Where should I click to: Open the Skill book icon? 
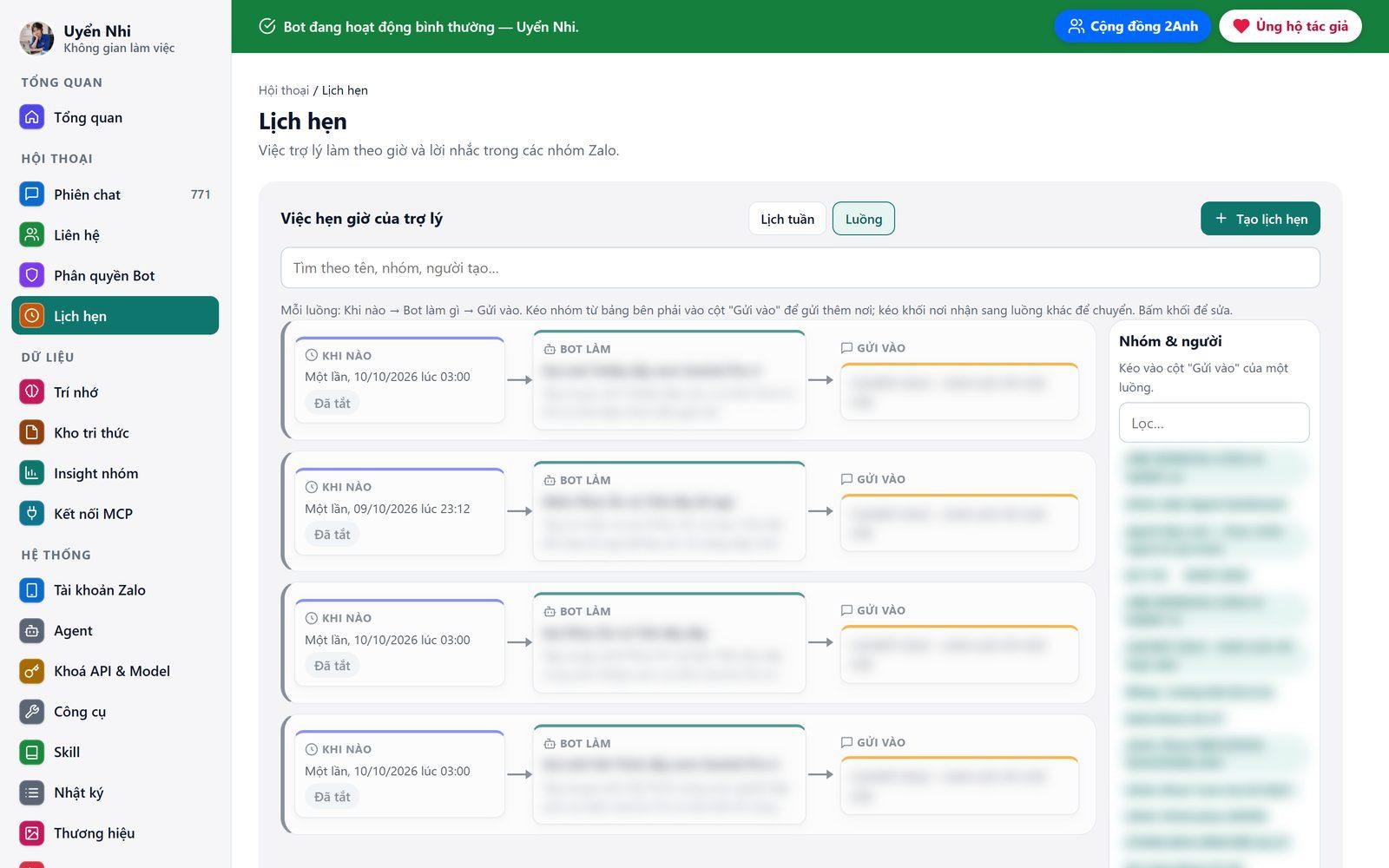pos(32,752)
